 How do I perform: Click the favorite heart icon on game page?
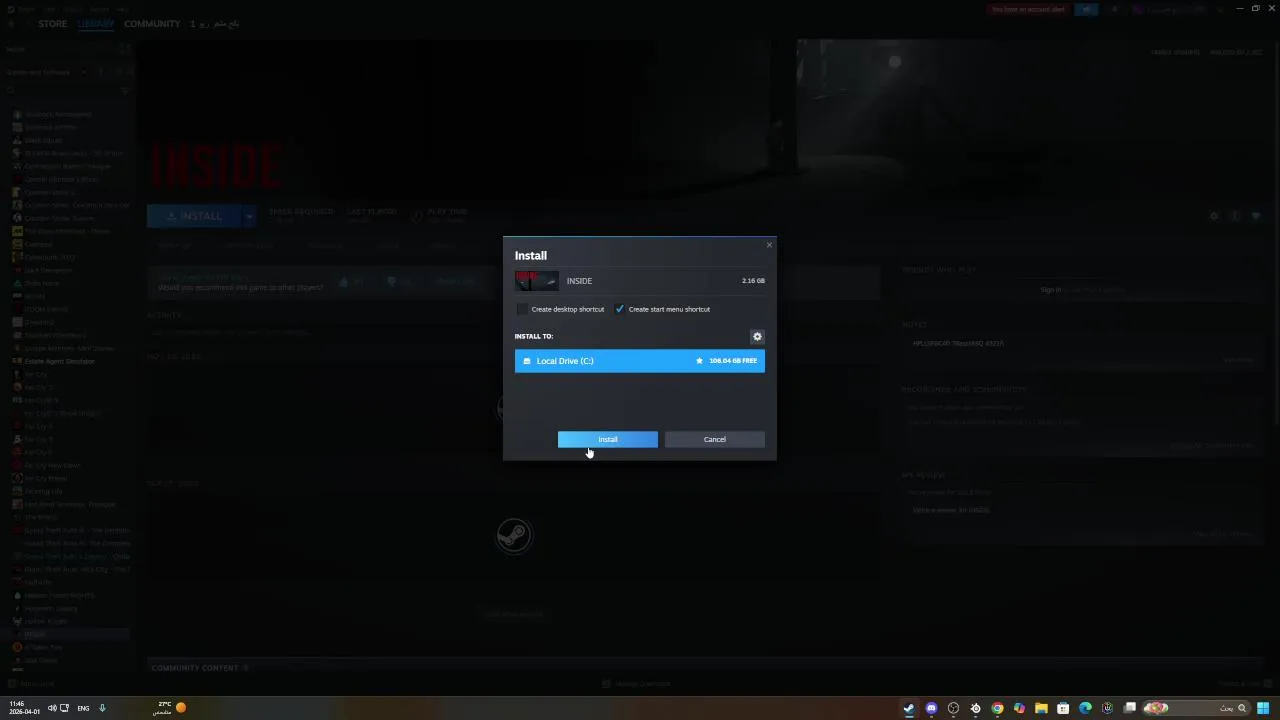click(x=1256, y=216)
